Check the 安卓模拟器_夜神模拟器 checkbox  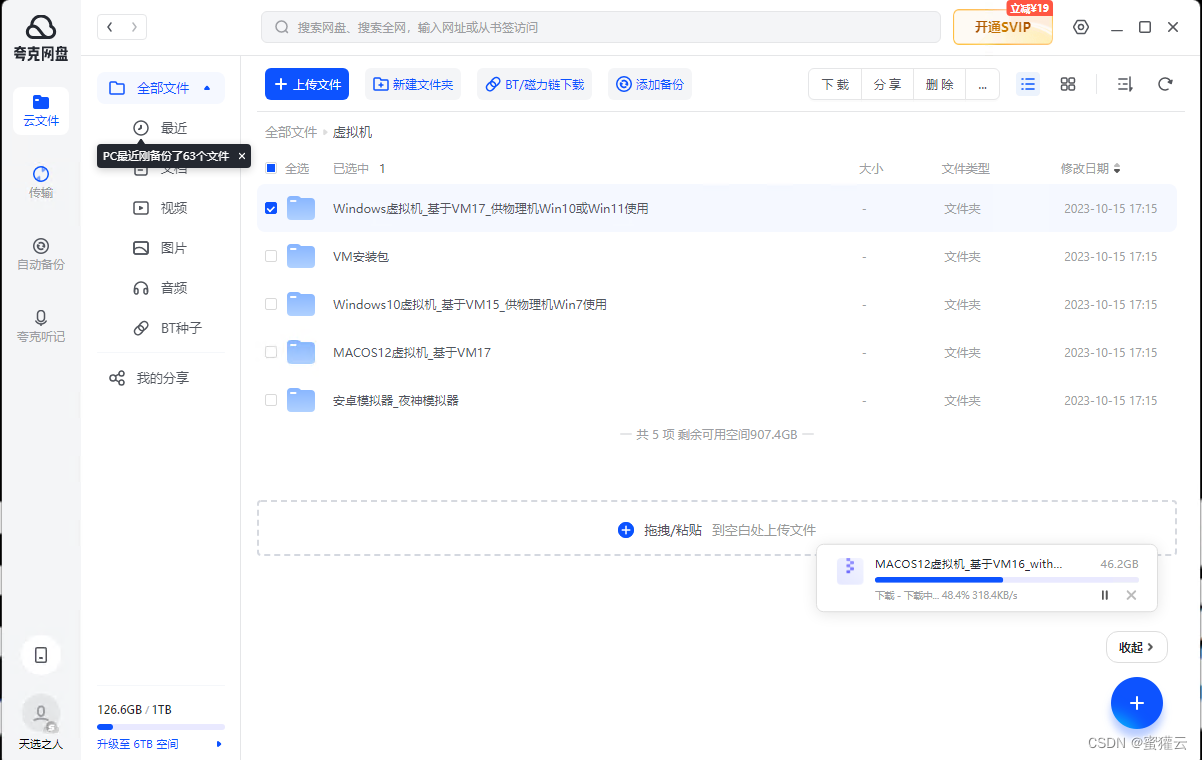271,400
